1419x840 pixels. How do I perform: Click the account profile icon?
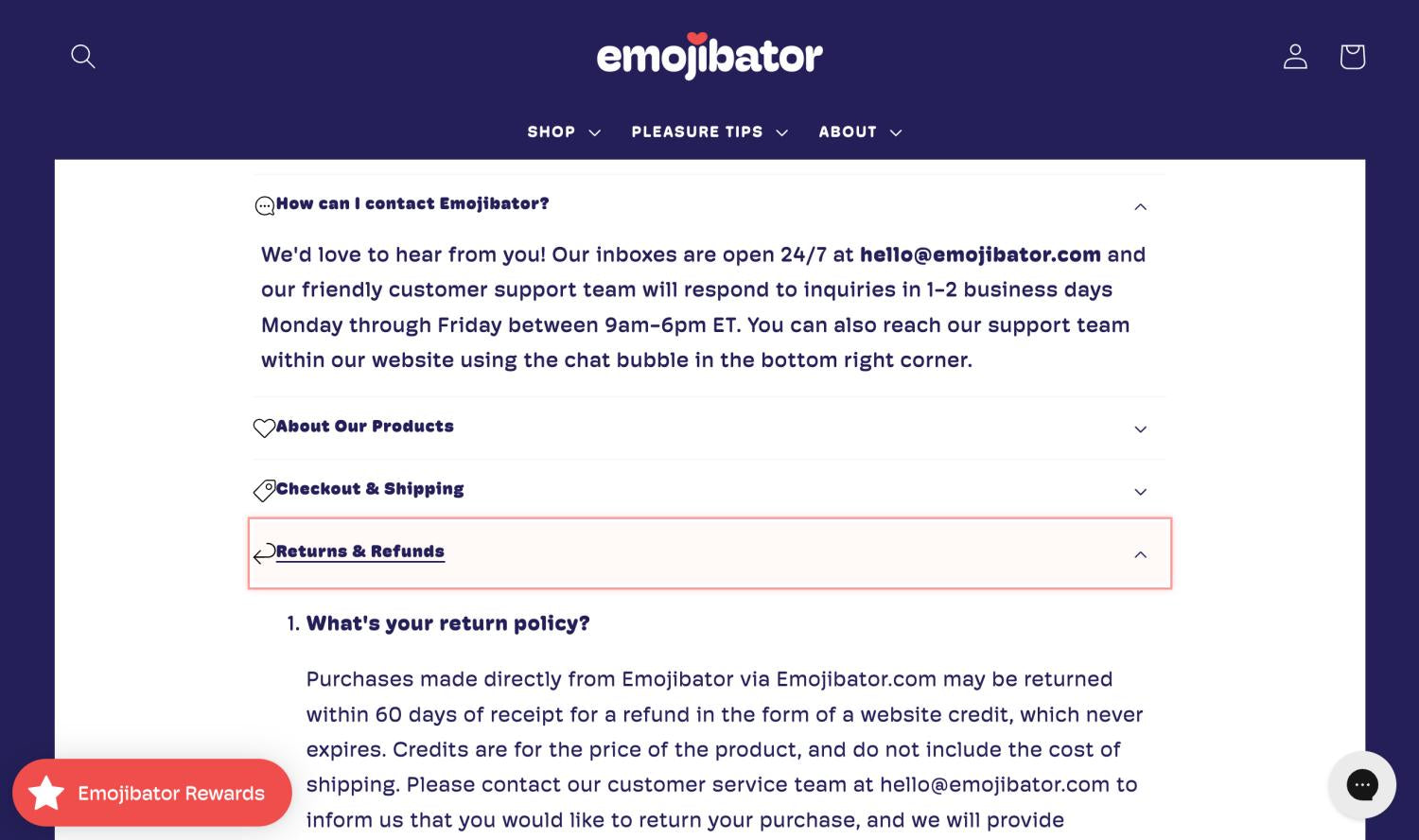click(x=1295, y=57)
